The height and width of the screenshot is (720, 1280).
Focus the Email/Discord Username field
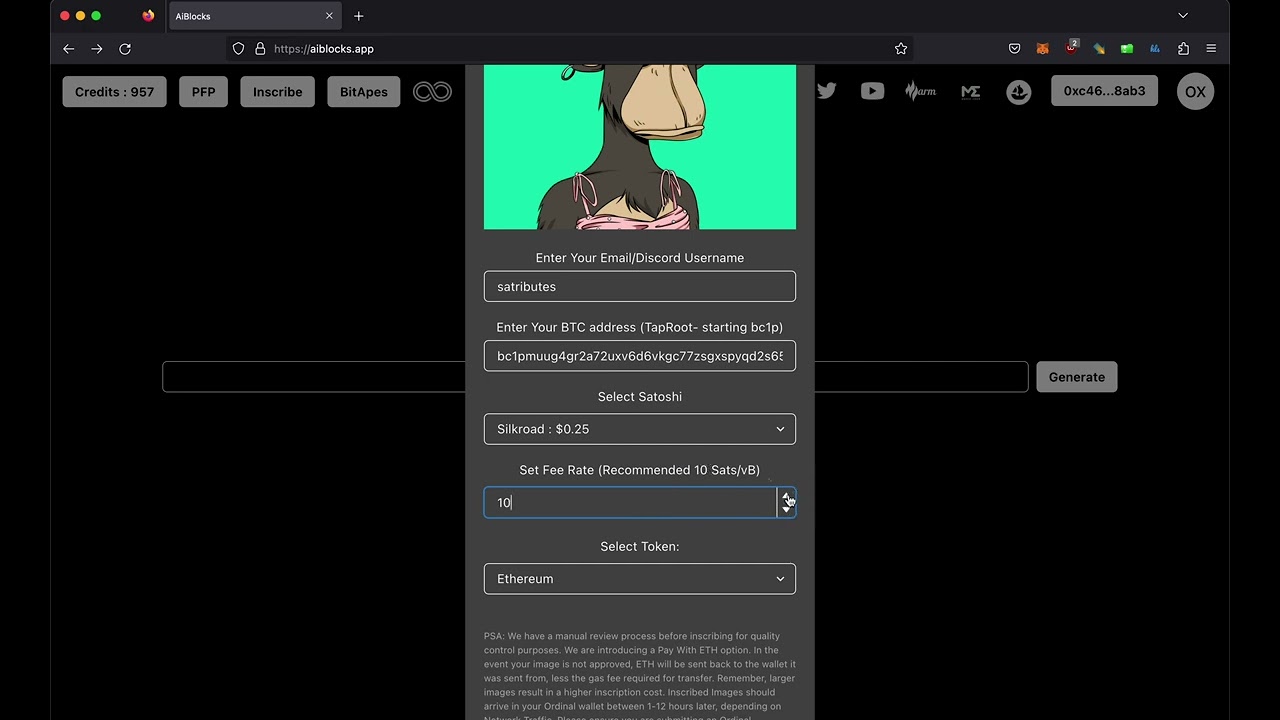tap(640, 286)
